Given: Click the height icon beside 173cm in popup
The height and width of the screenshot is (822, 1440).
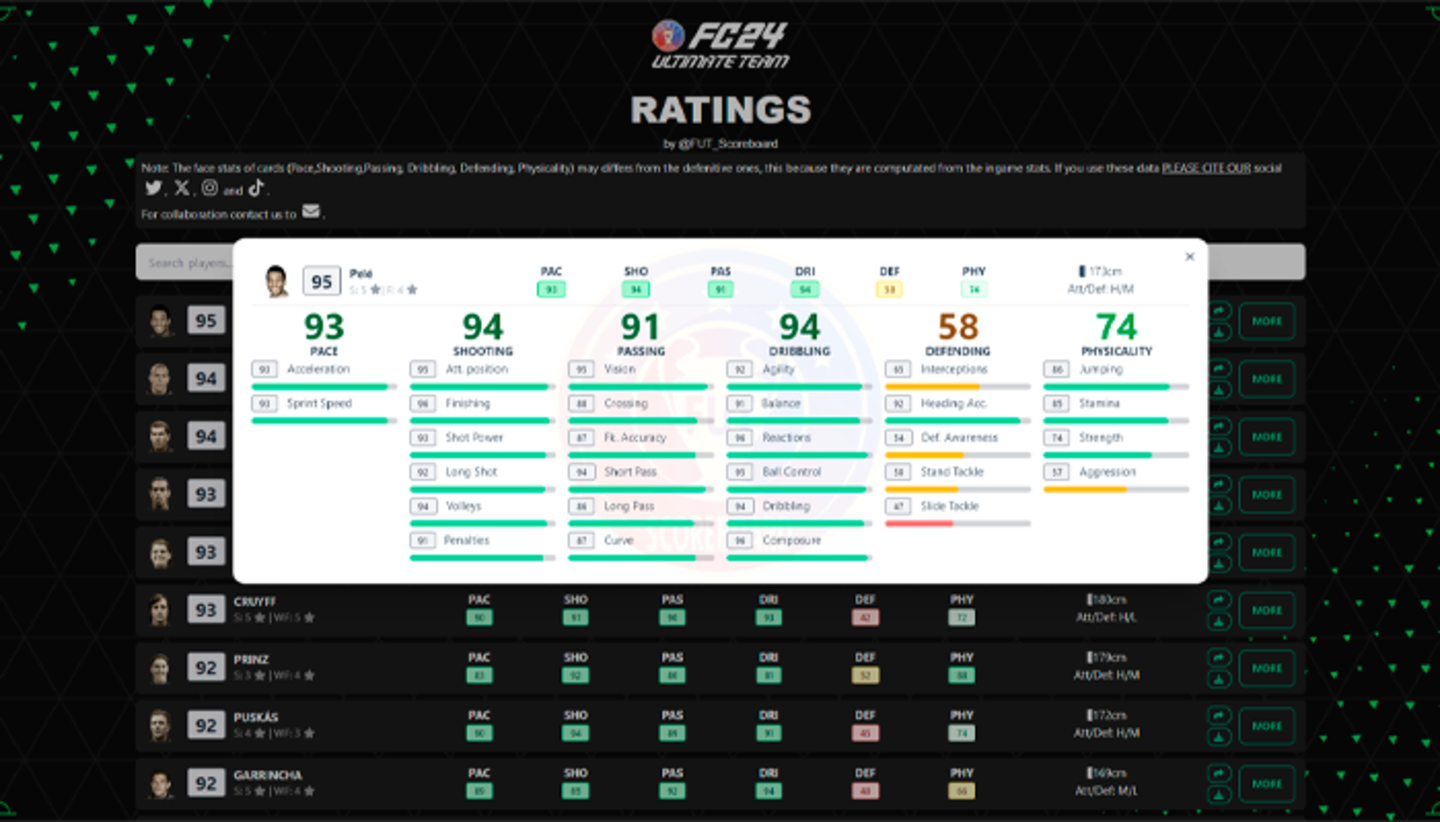Looking at the screenshot, I should [x=1080, y=272].
